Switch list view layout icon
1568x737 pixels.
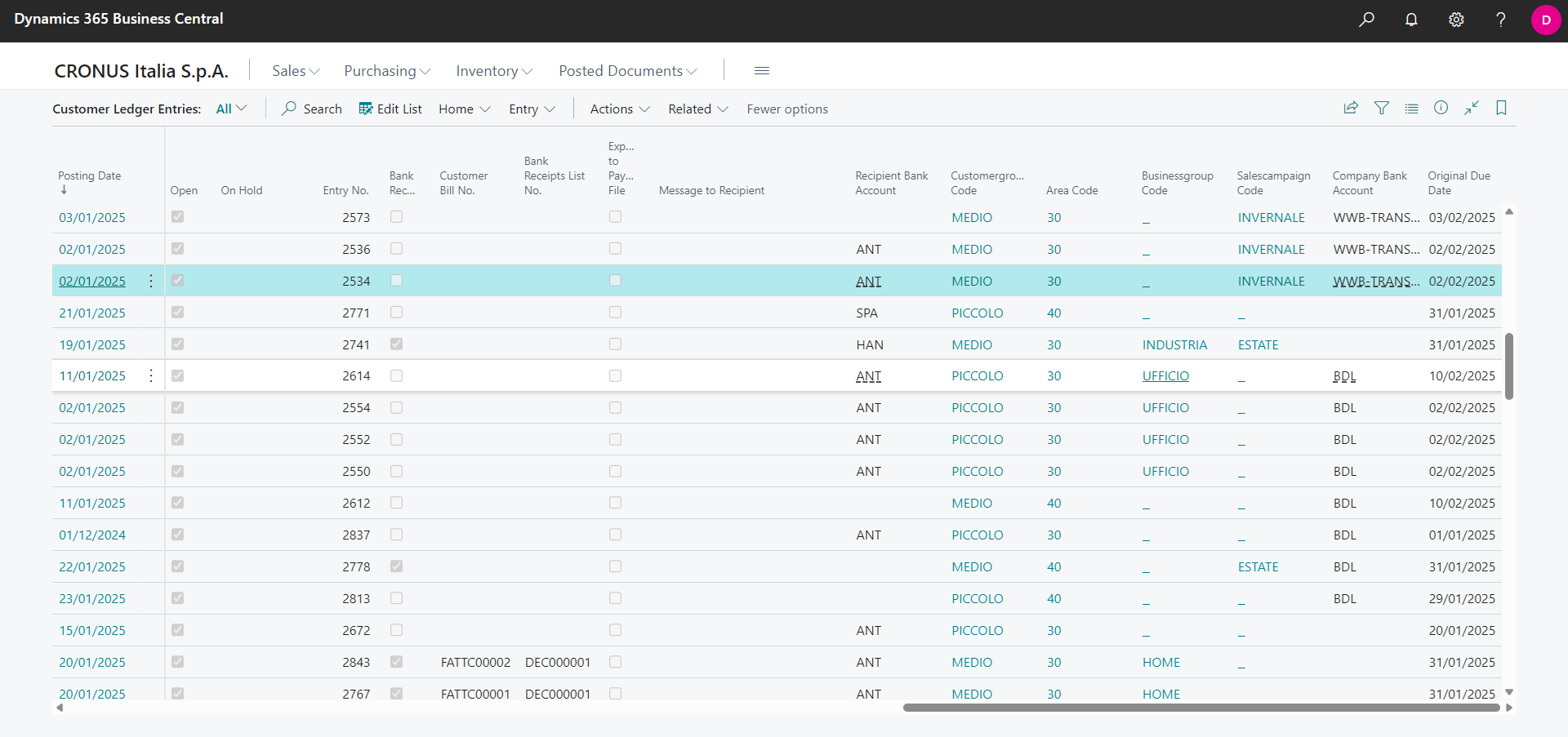point(1411,108)
